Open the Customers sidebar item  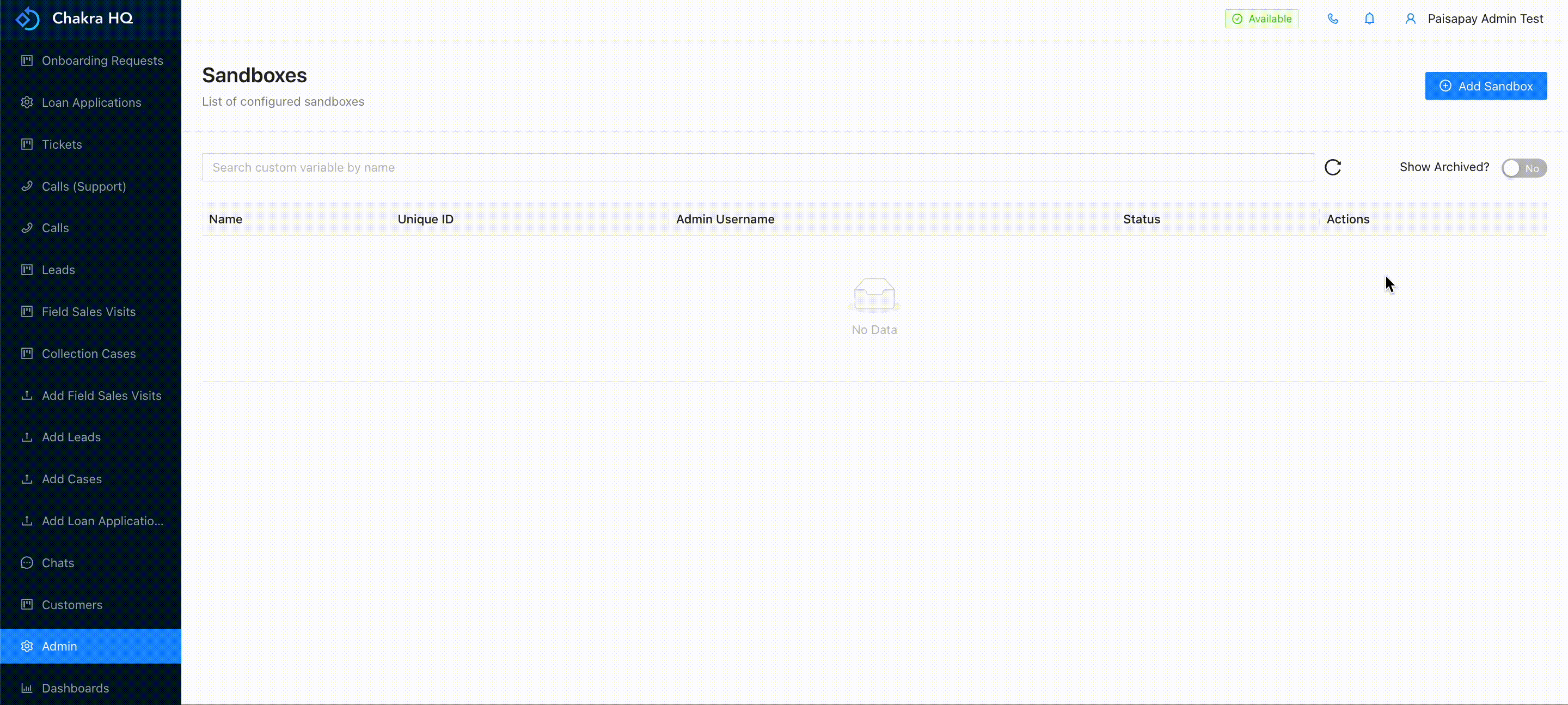point(72,604)
